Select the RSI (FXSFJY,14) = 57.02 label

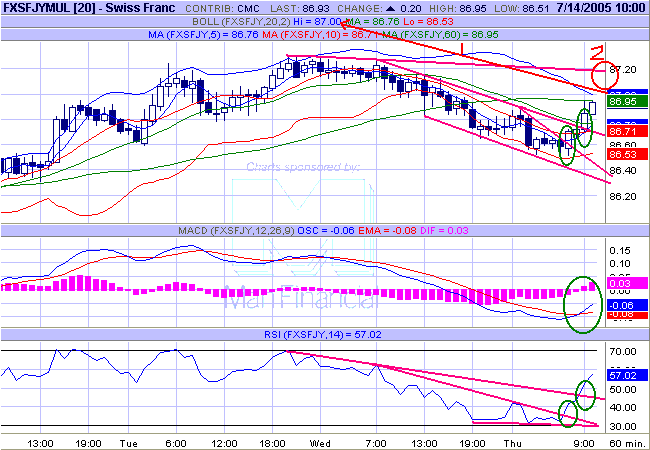(323, 334)
